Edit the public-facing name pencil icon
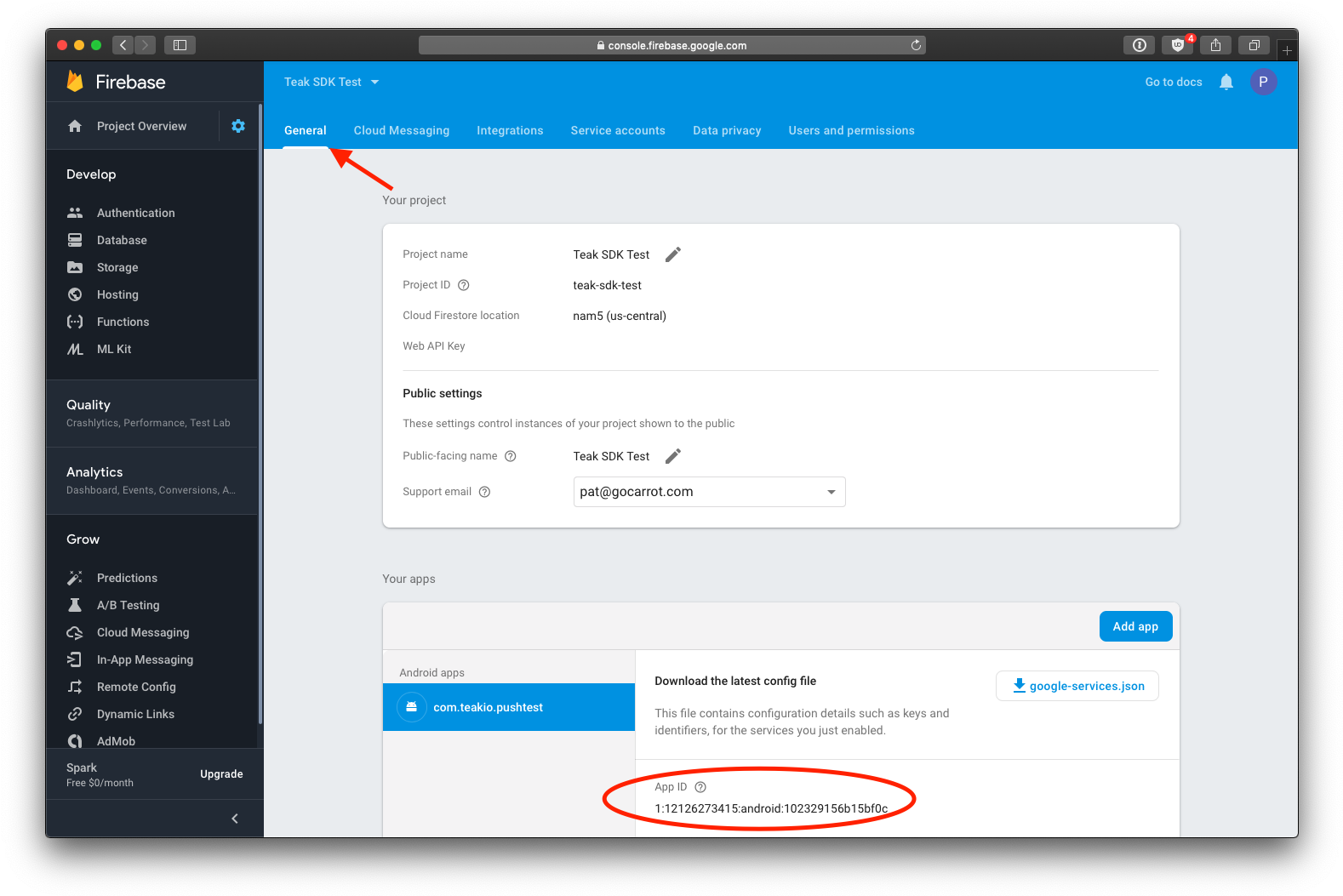The height and width of the screenshot is (896, 1343). 673,456
